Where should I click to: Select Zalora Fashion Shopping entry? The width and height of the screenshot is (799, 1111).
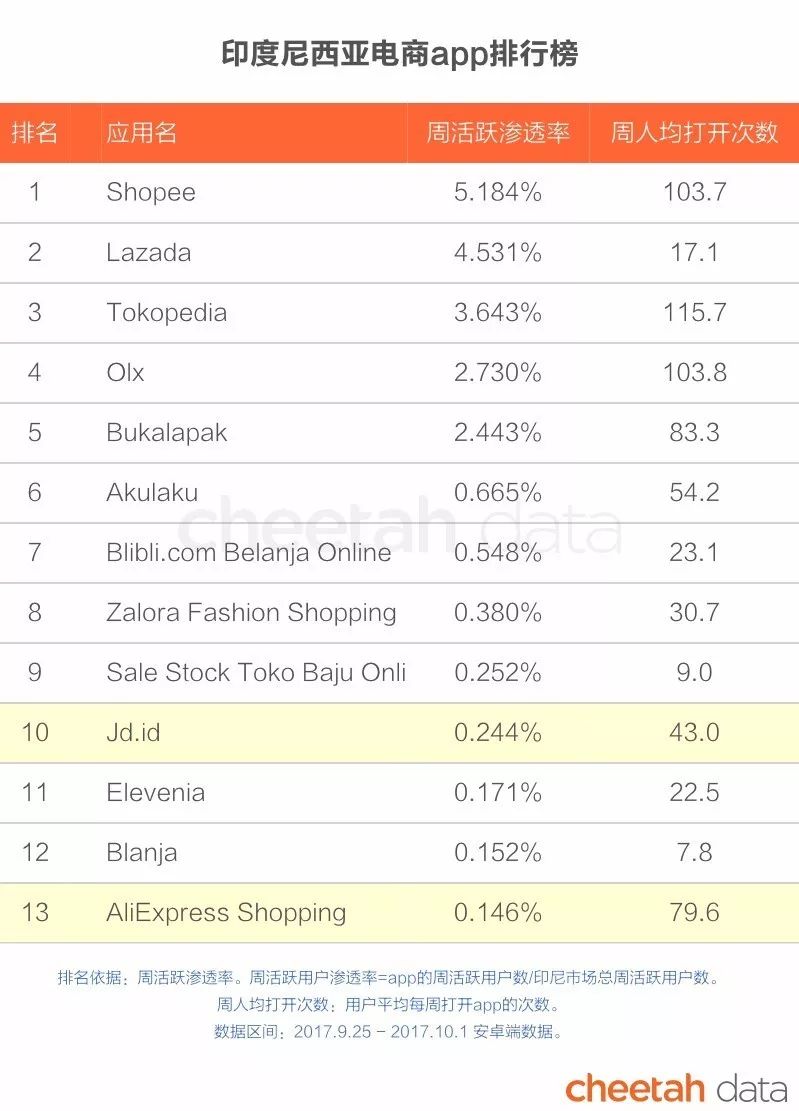(x=251, y=612)
